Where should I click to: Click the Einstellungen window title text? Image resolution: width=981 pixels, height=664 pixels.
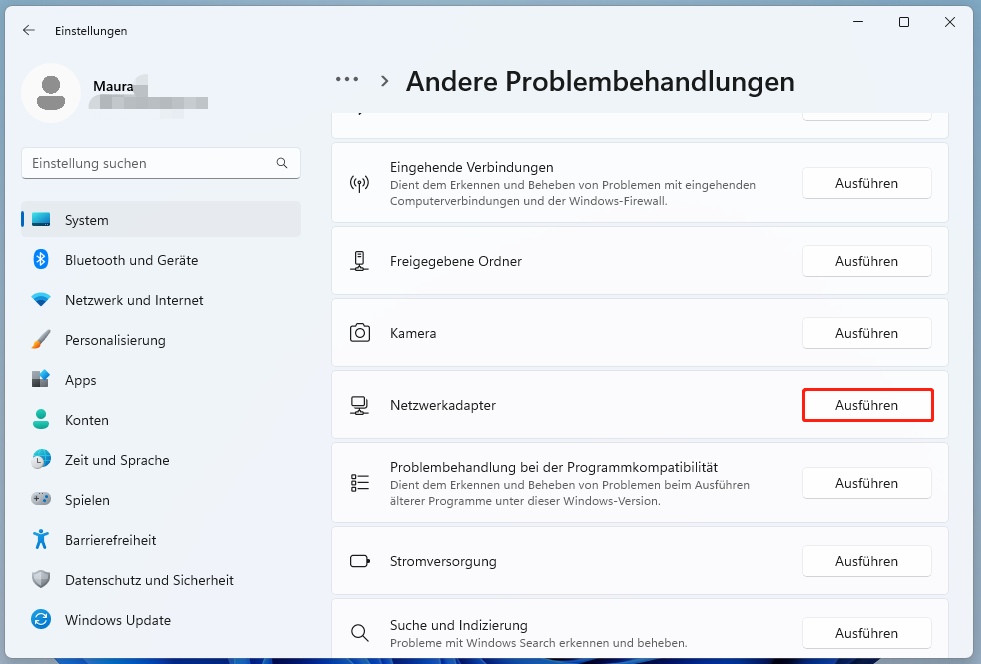coord(91,31)
